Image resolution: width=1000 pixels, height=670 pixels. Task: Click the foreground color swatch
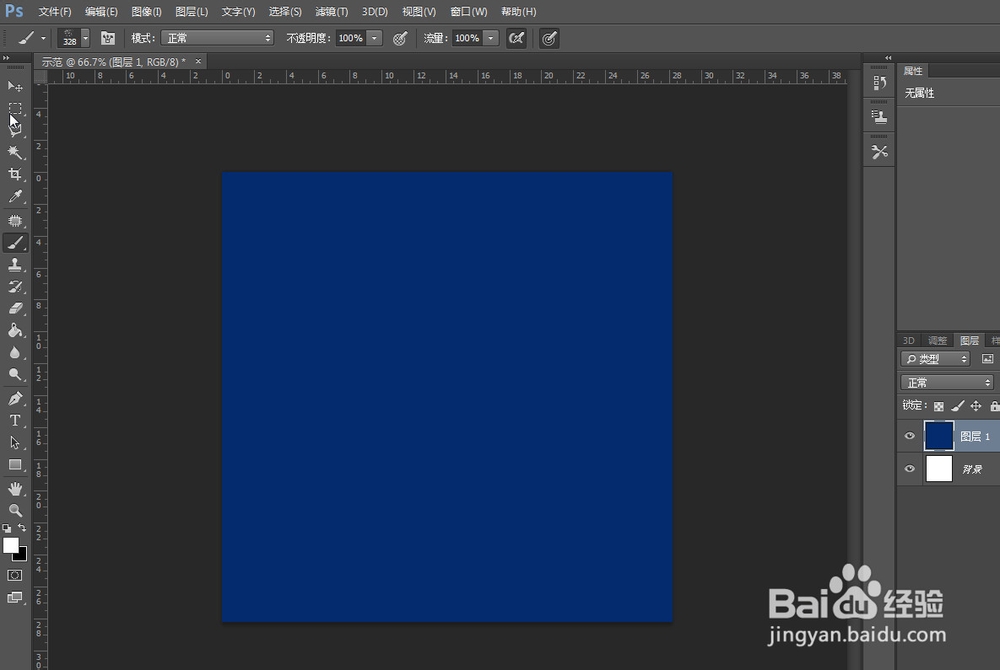(x=10, y=547)
